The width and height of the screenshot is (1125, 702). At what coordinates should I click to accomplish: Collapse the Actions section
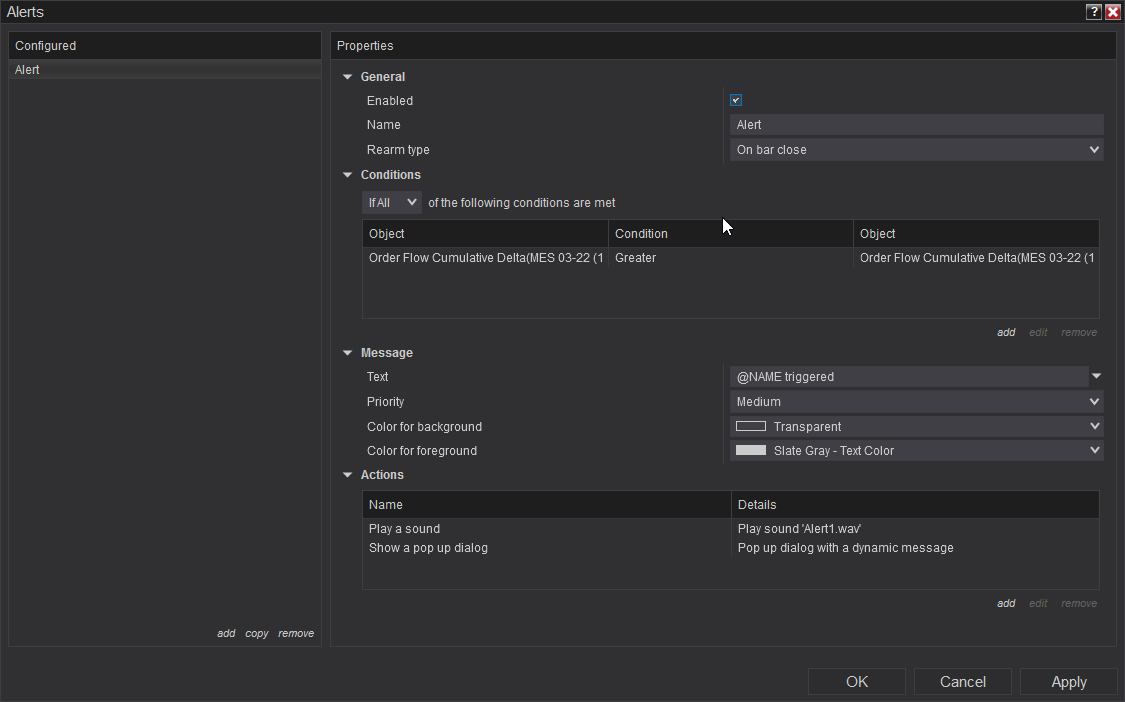point(348,475)
